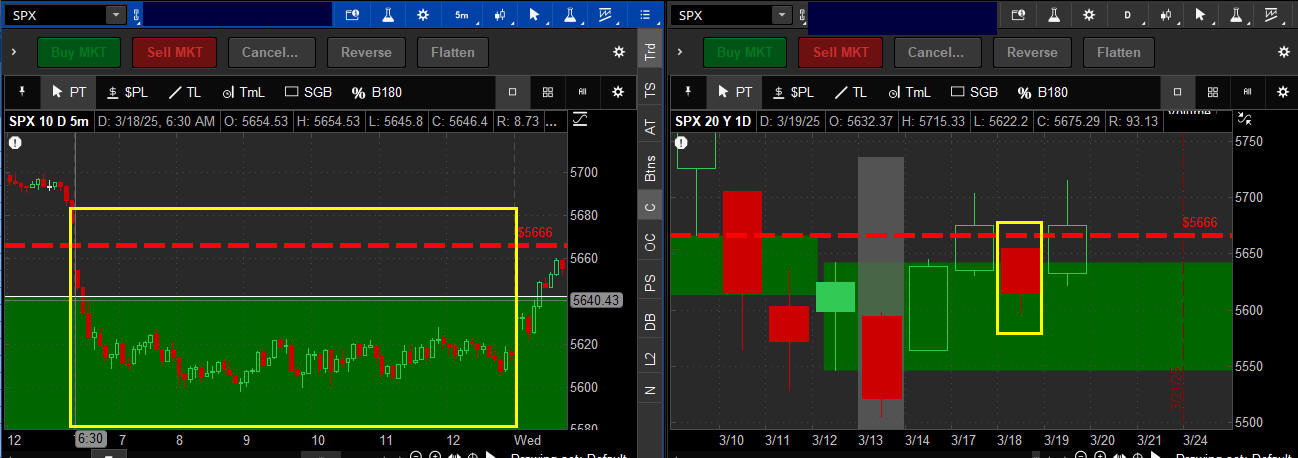The image size is (1298, 458).
Task: Switch to the TS sidebar tab
Action: [x=650, y=90]
